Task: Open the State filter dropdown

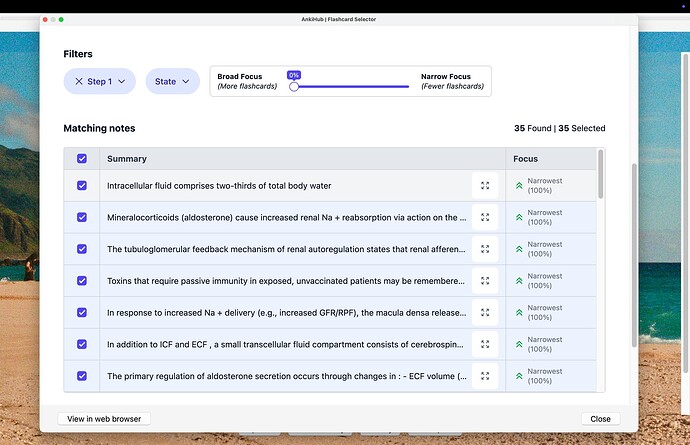Action: pyautogui.click(x=172, y=81)
